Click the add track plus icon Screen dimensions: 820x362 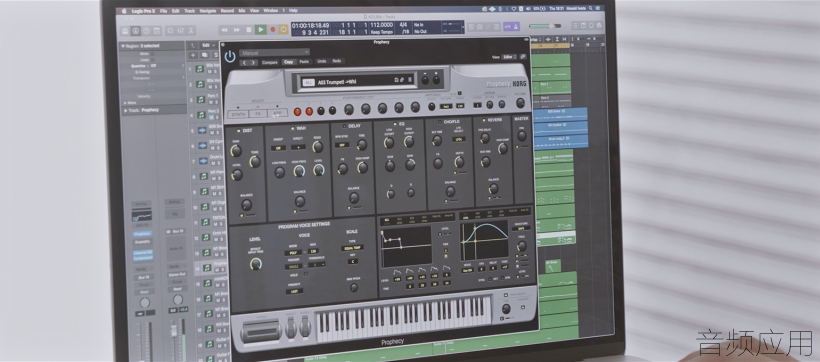[x=193, y=55]
